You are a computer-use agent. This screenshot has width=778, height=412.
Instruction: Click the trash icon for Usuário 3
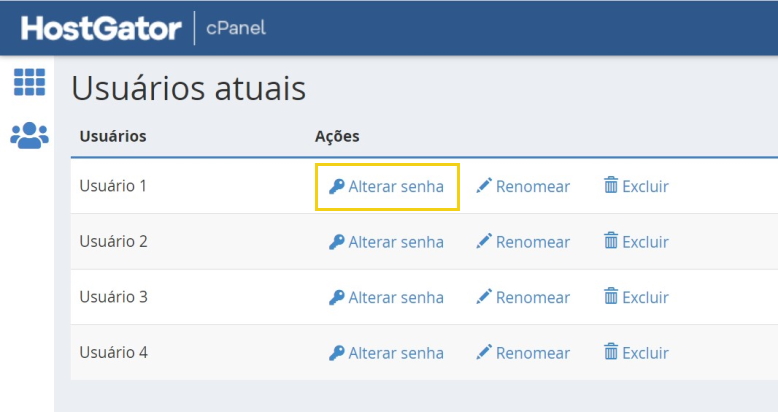[611, 296]
